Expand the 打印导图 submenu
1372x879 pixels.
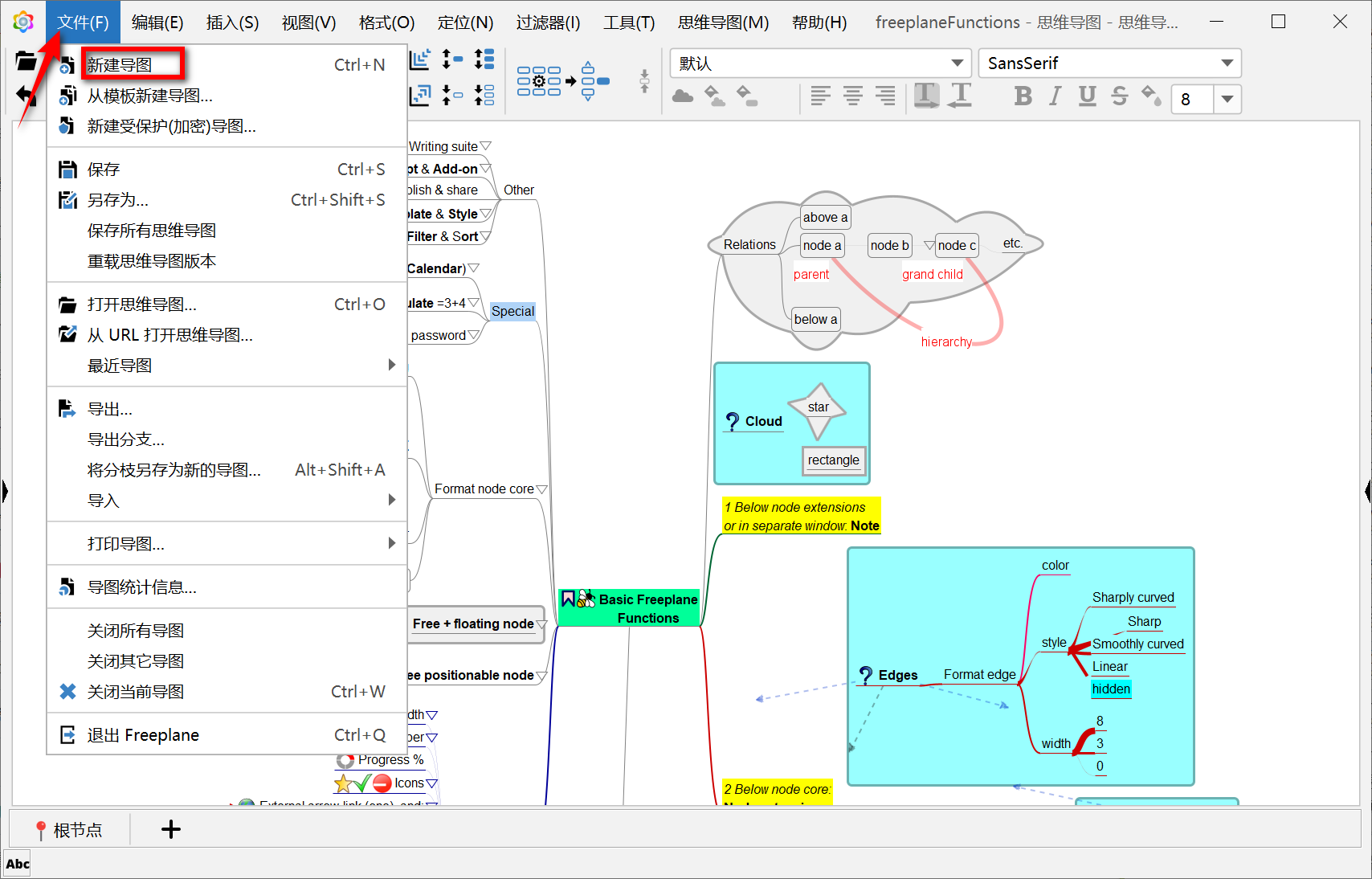(x=227, y=544)
